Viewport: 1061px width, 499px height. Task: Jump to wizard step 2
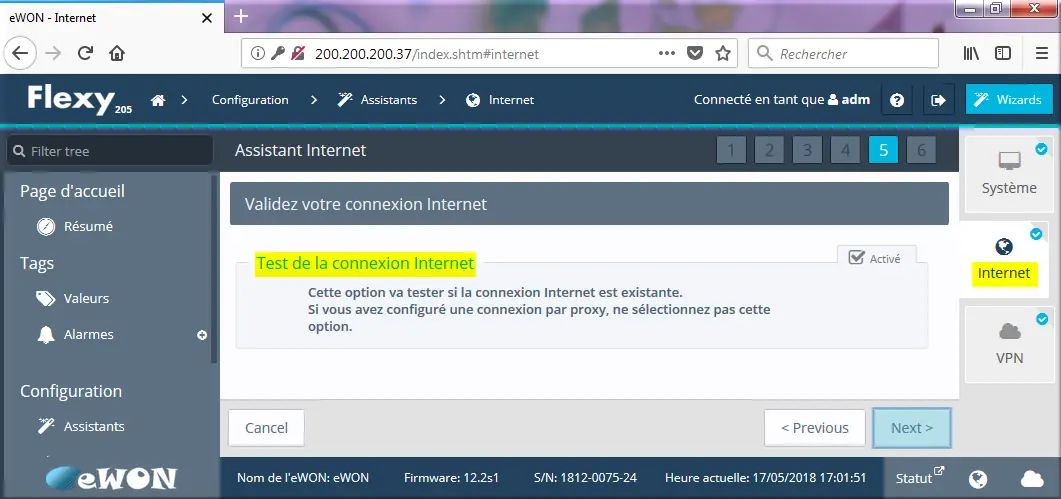tap(769, 150)
